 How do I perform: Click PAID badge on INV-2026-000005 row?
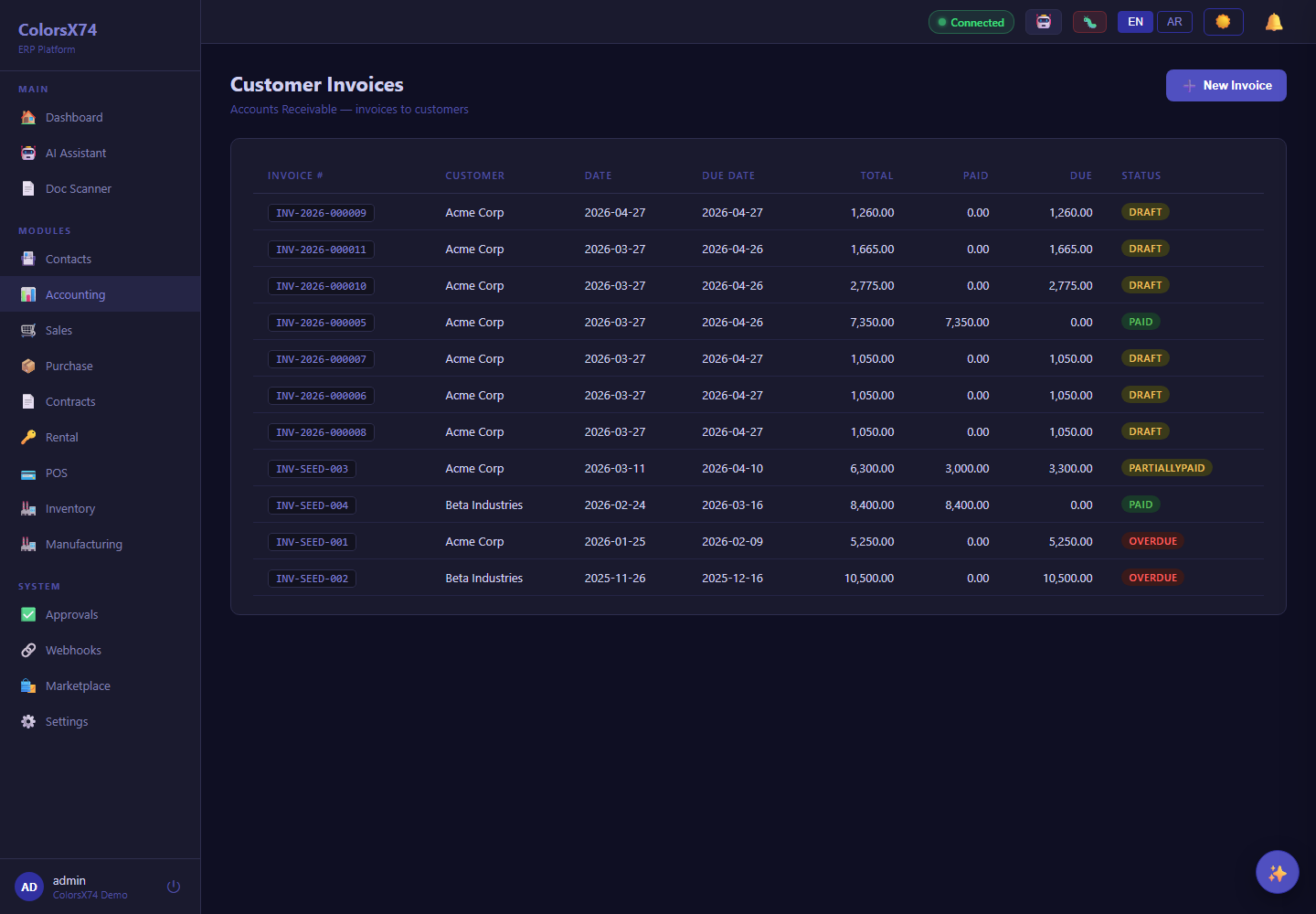tap(1141, 322)
